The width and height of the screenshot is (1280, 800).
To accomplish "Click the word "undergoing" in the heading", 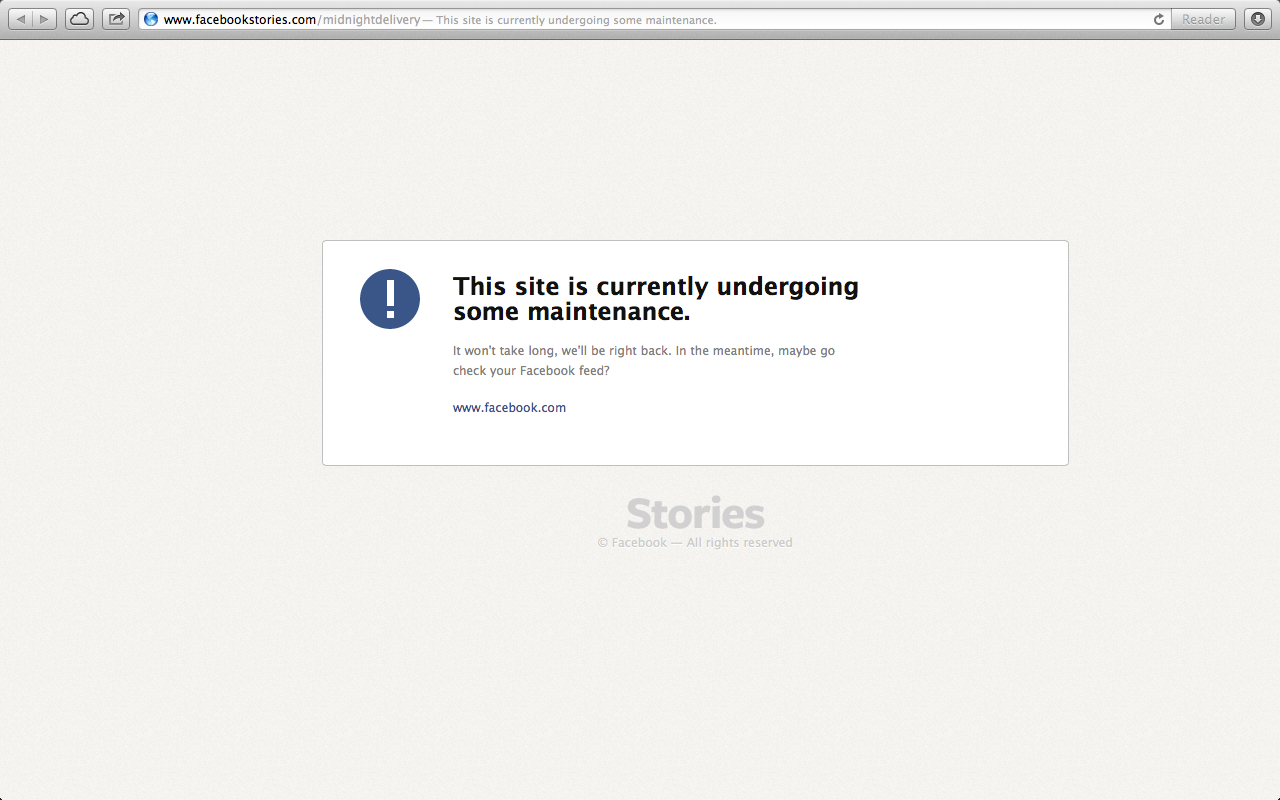I will tap(787, 287).
